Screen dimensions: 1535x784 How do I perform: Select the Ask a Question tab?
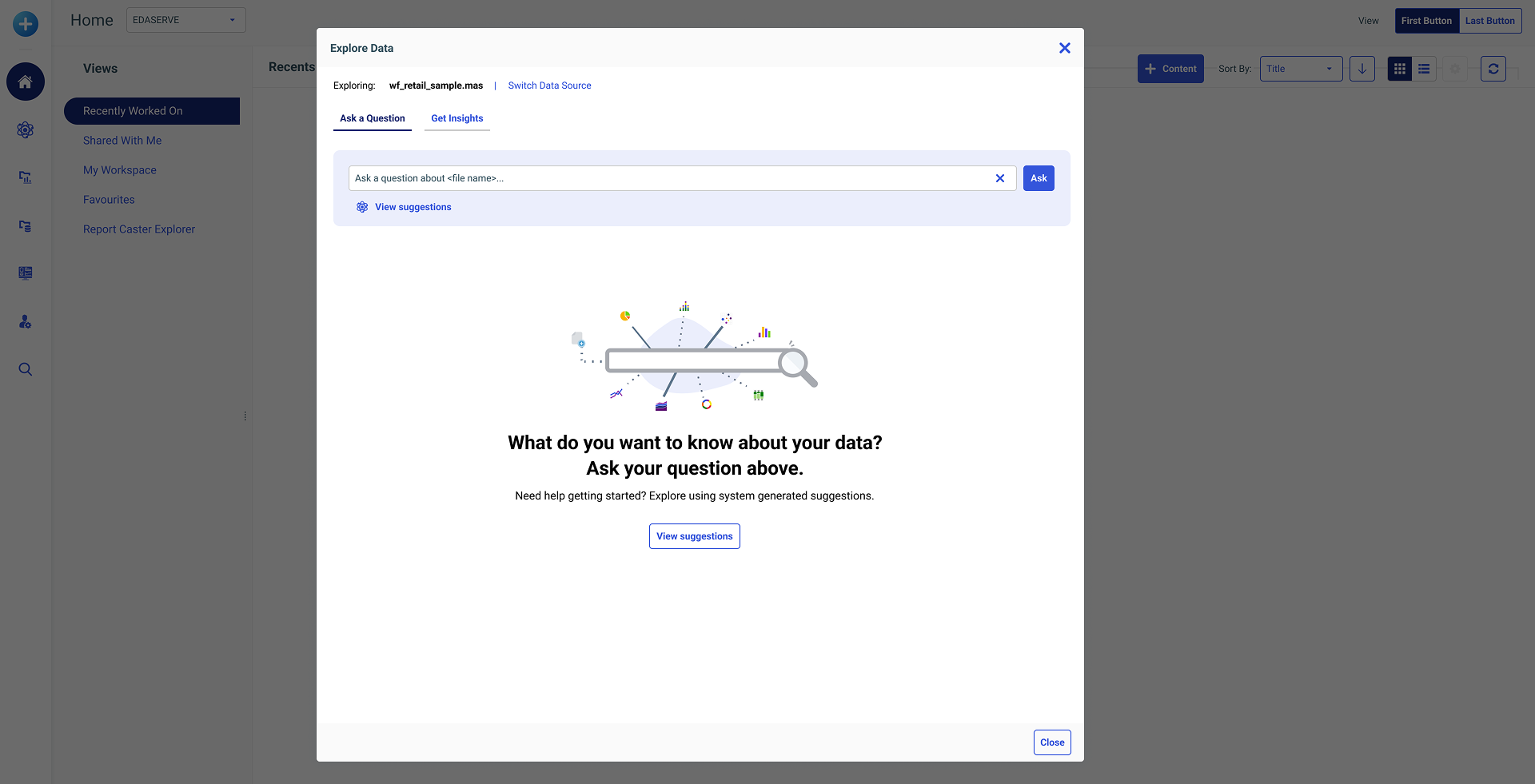point(373,118)
